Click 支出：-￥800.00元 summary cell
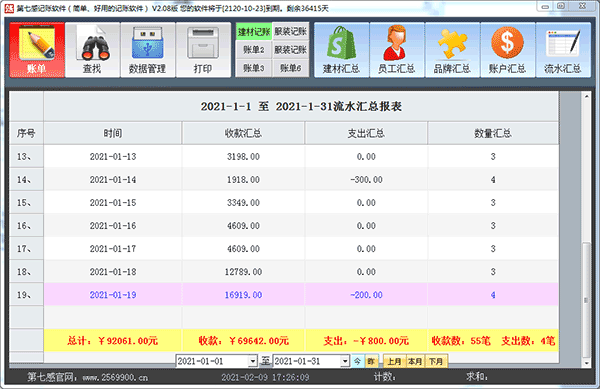Screen dimensions: 600x389 [x=366, y=340]
